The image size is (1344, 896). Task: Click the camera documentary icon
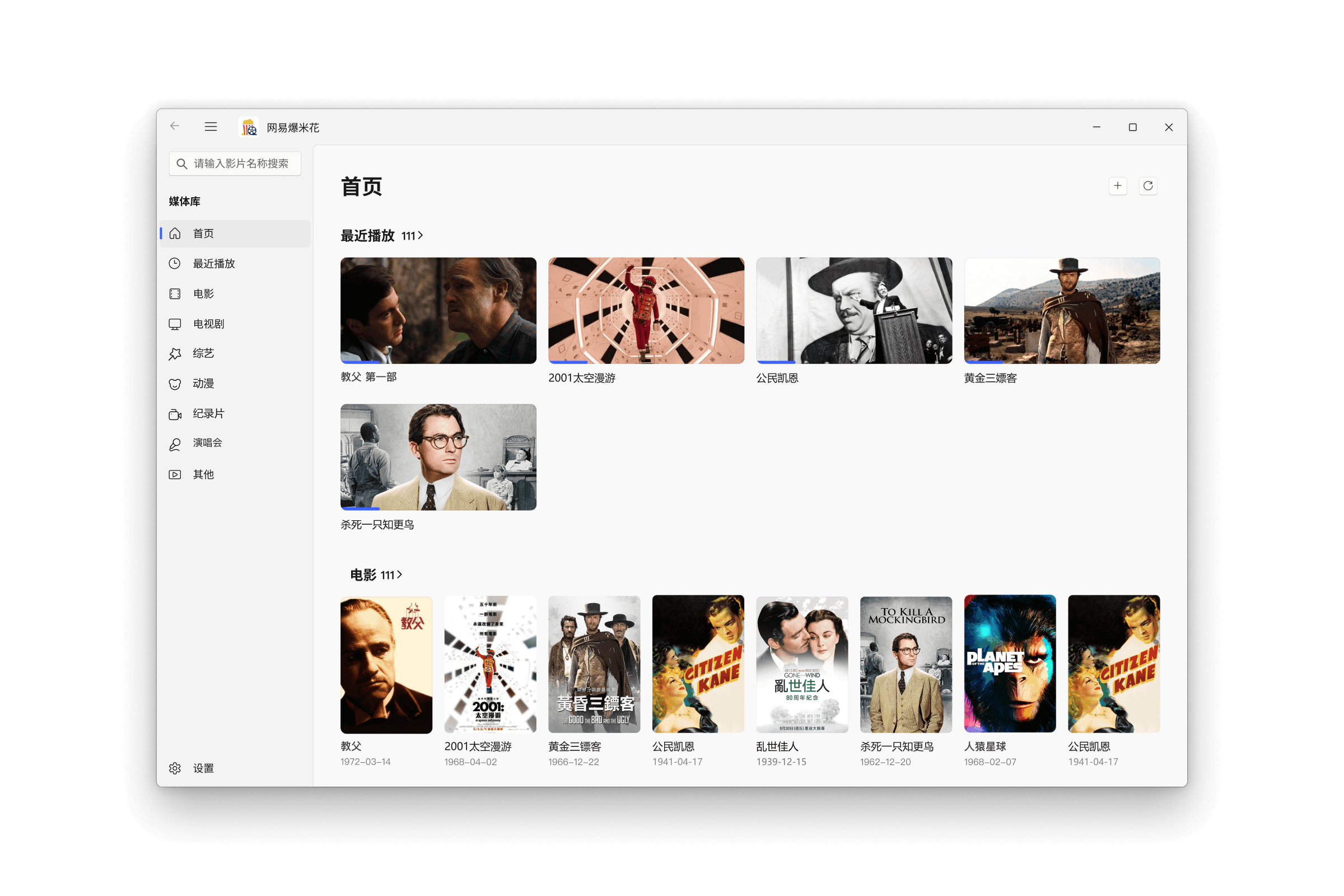(175, 414)
